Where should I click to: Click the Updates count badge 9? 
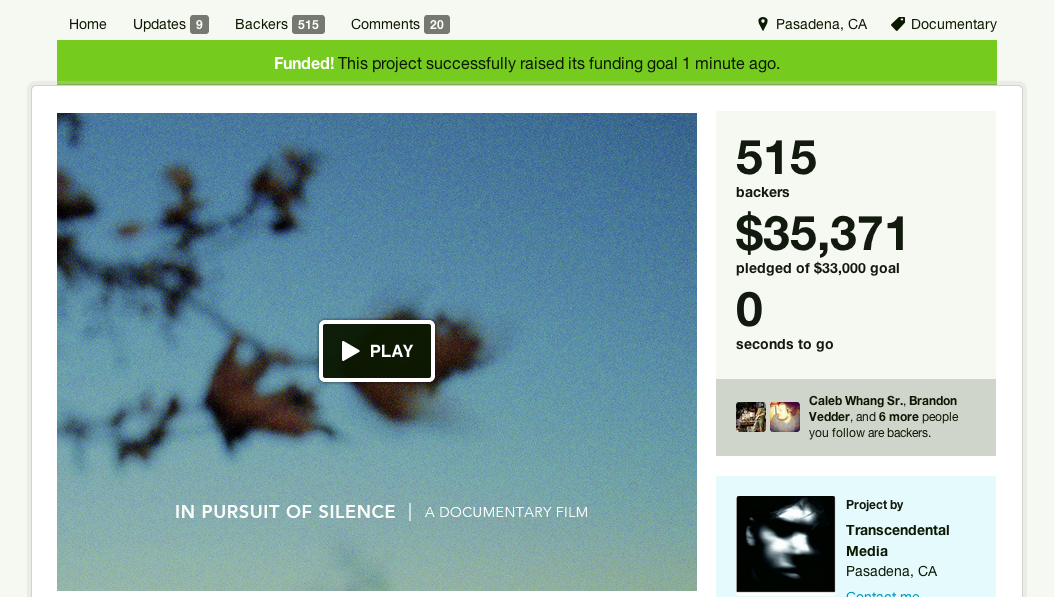199,25
